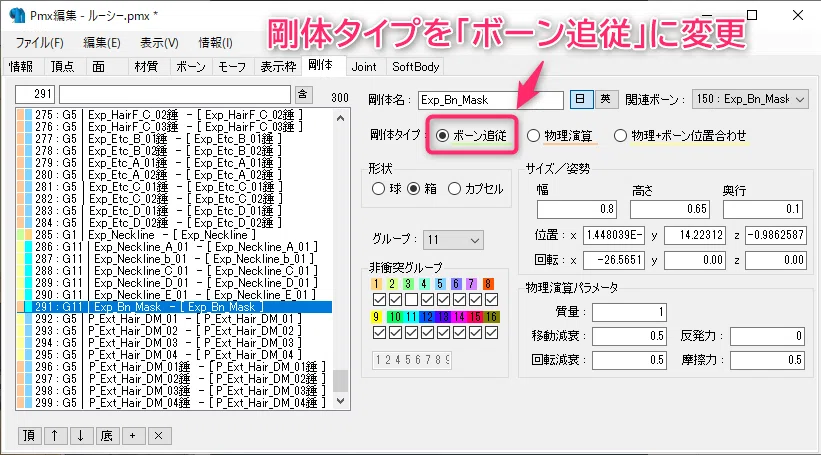Switch to the 表示枠 tab
The width and height of the screenshot is (821, 455).
(278, 66)
